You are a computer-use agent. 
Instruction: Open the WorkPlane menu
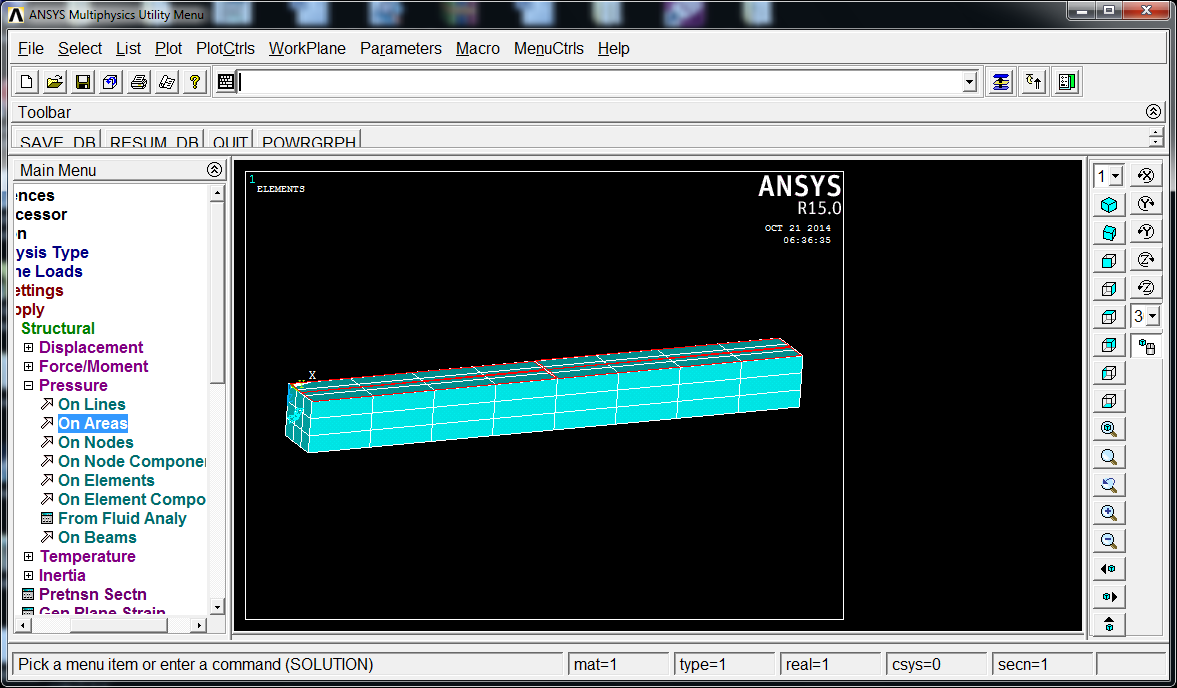[307, 49]
